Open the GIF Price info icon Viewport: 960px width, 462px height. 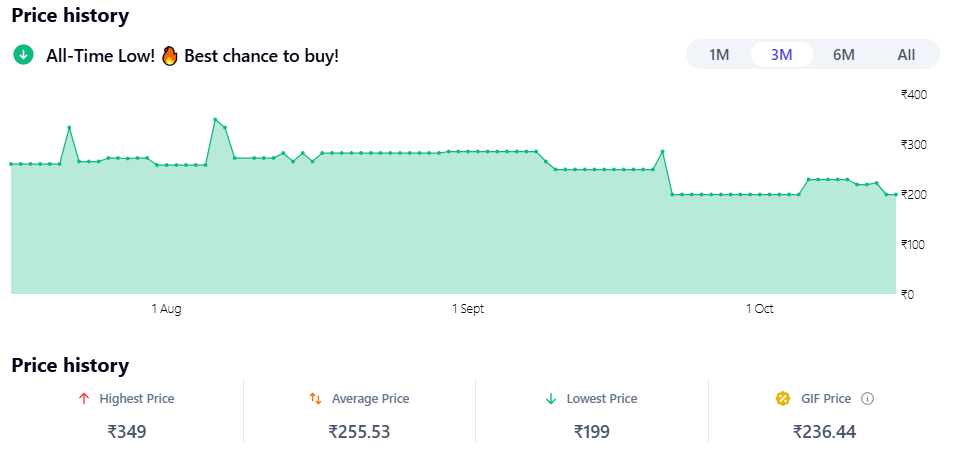[867, 399]
